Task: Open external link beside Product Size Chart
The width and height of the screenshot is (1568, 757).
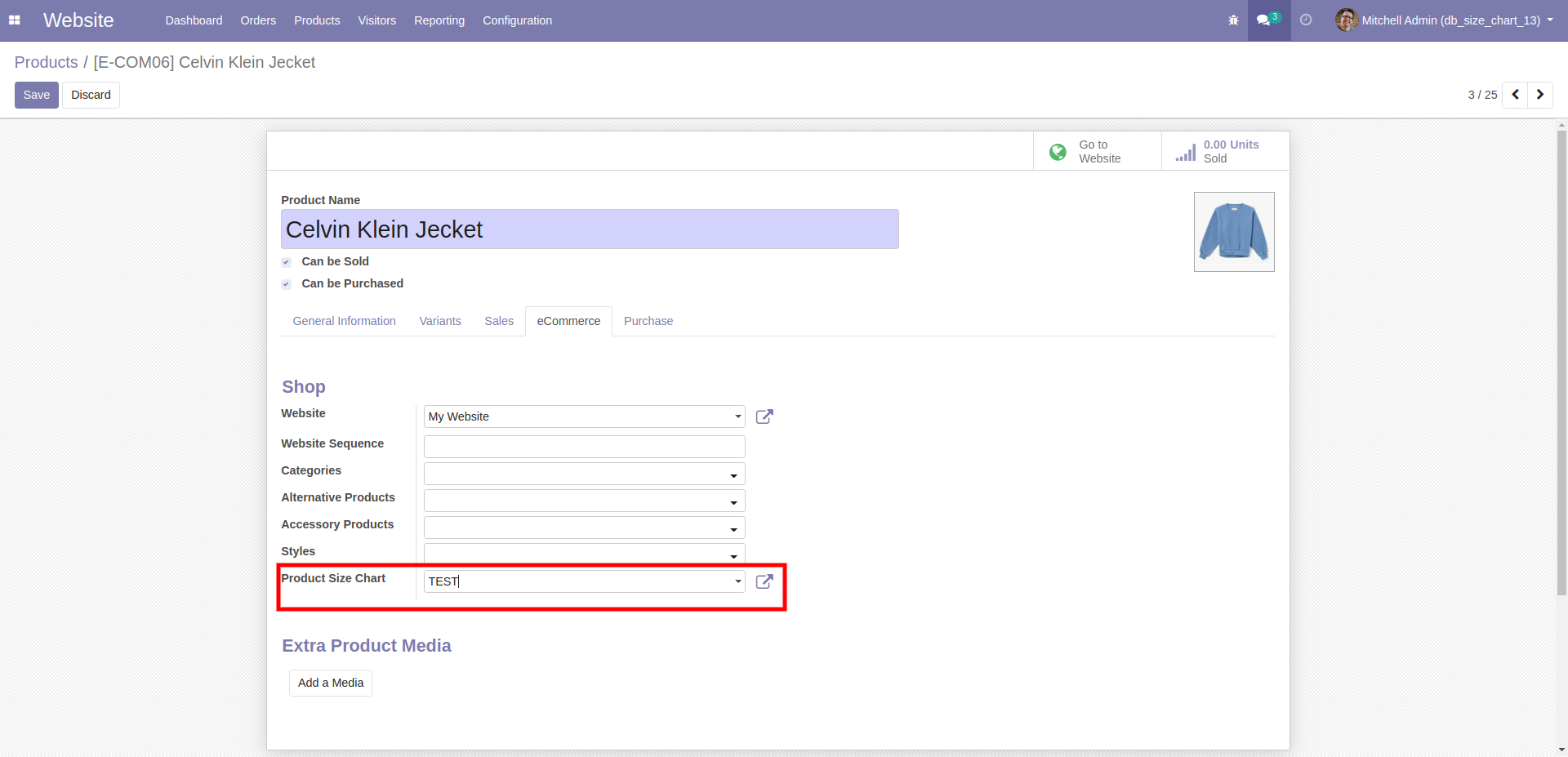Action: click(x=764, y=581)
